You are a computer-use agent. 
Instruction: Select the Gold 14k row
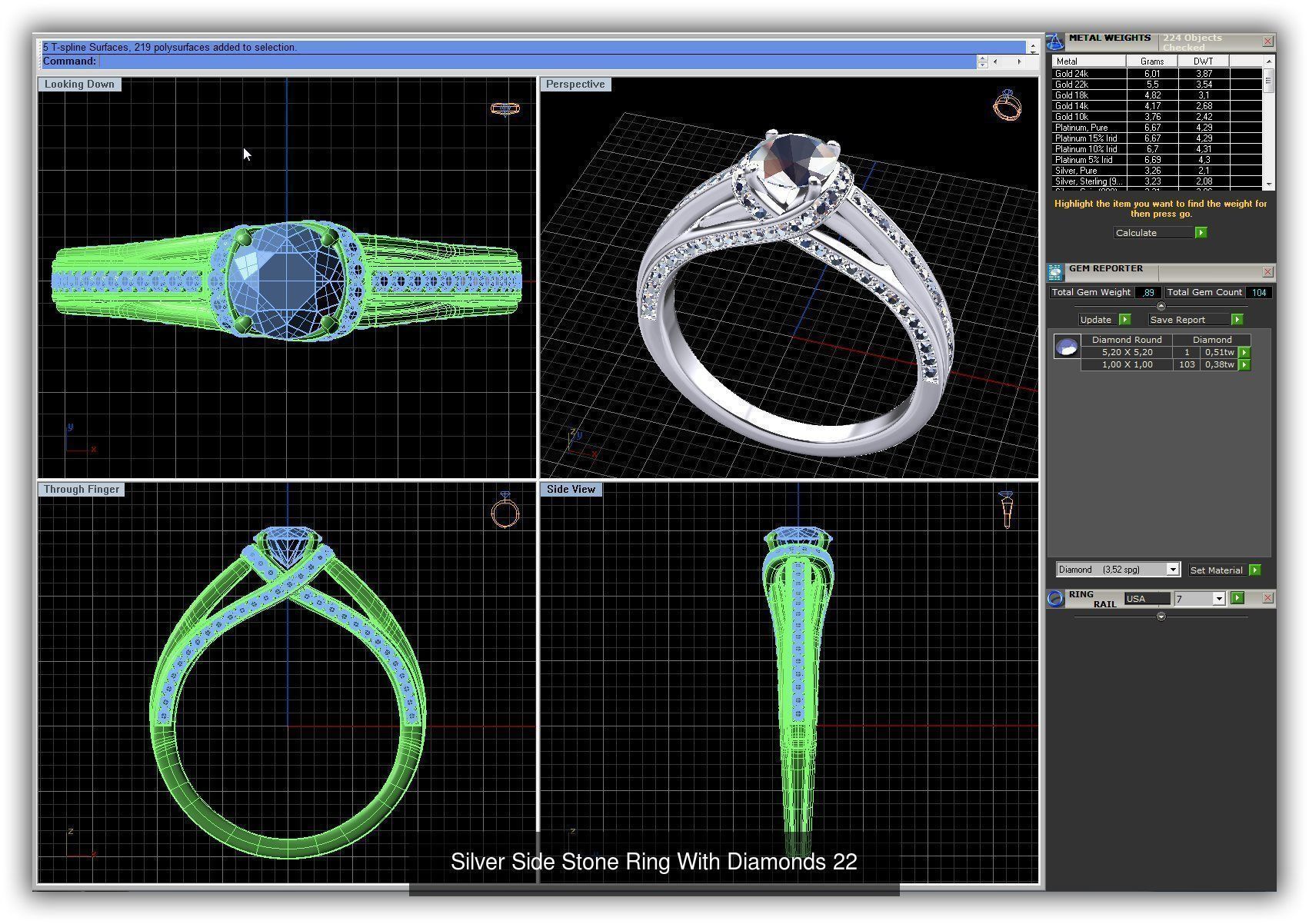pyautogui.click(x=1157, y=106)
